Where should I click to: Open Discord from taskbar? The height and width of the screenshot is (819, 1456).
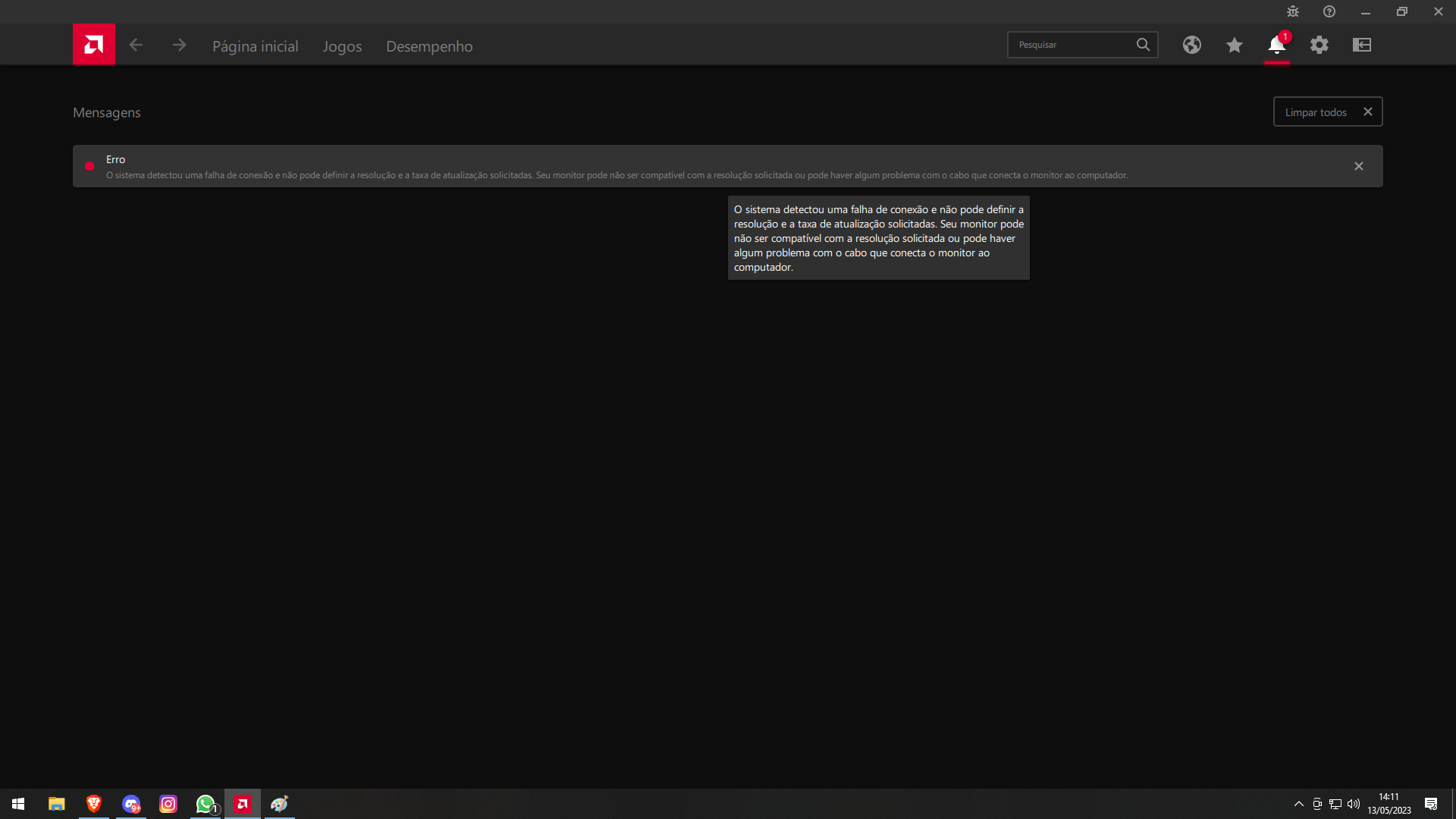131,804
